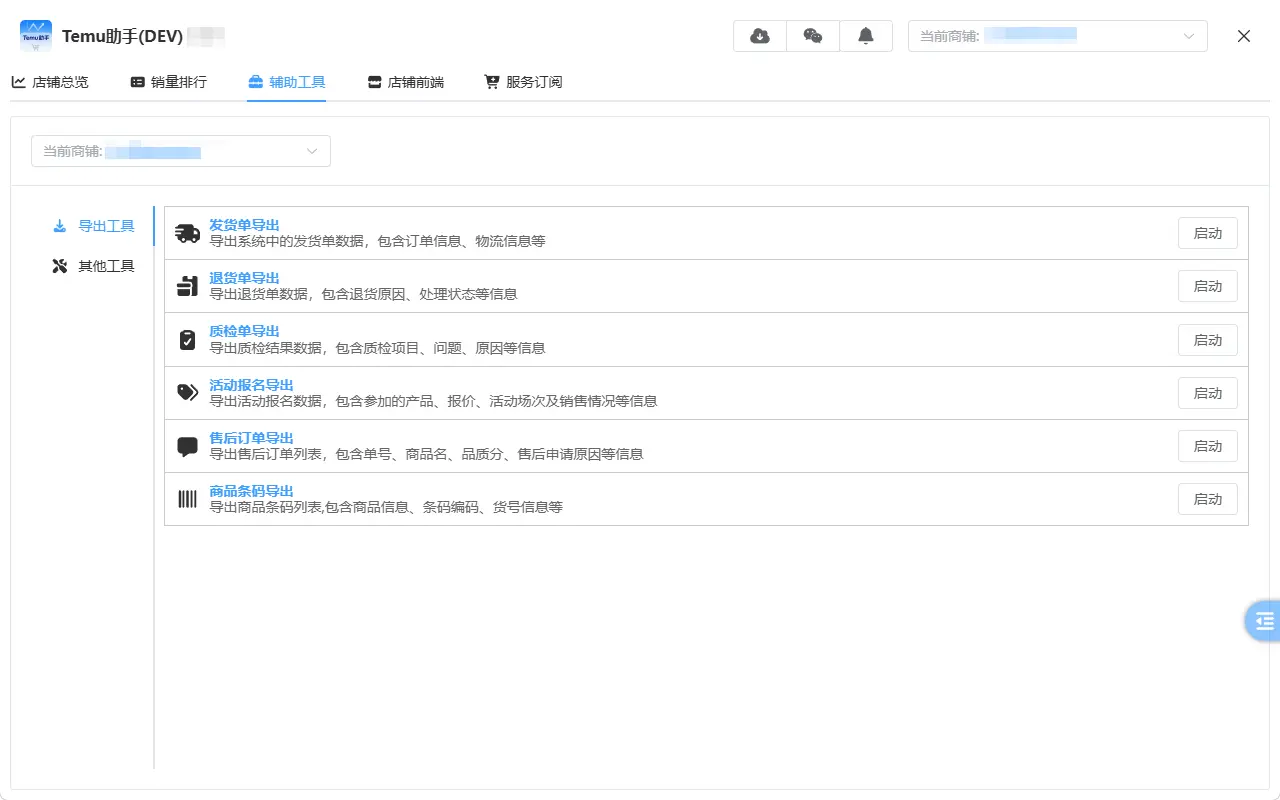The width and height of the screenshot is (1280, 800).
Task: Select 其他工具 in the sidebar
Action: (x=106, y=265)
